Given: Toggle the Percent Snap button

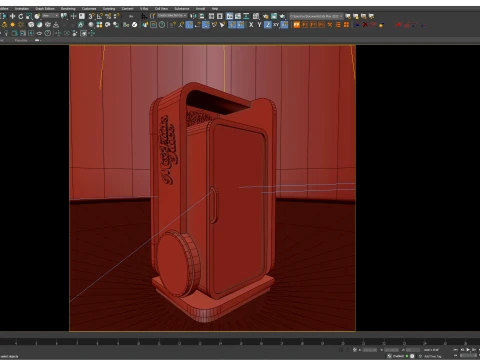Looking at the screenshot, I should [x=108, y=16].
